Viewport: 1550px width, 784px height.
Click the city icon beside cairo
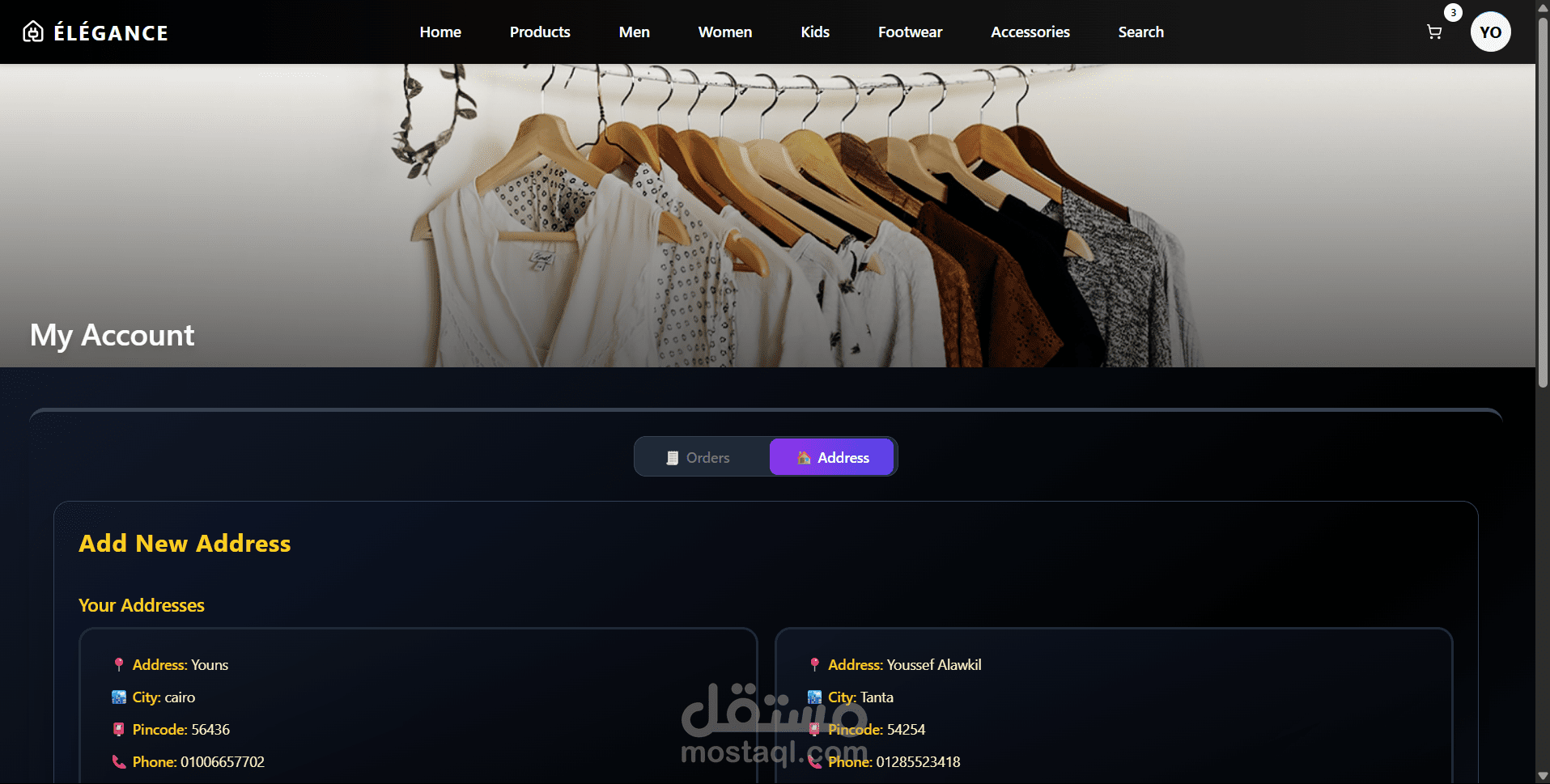coord(119,697)
